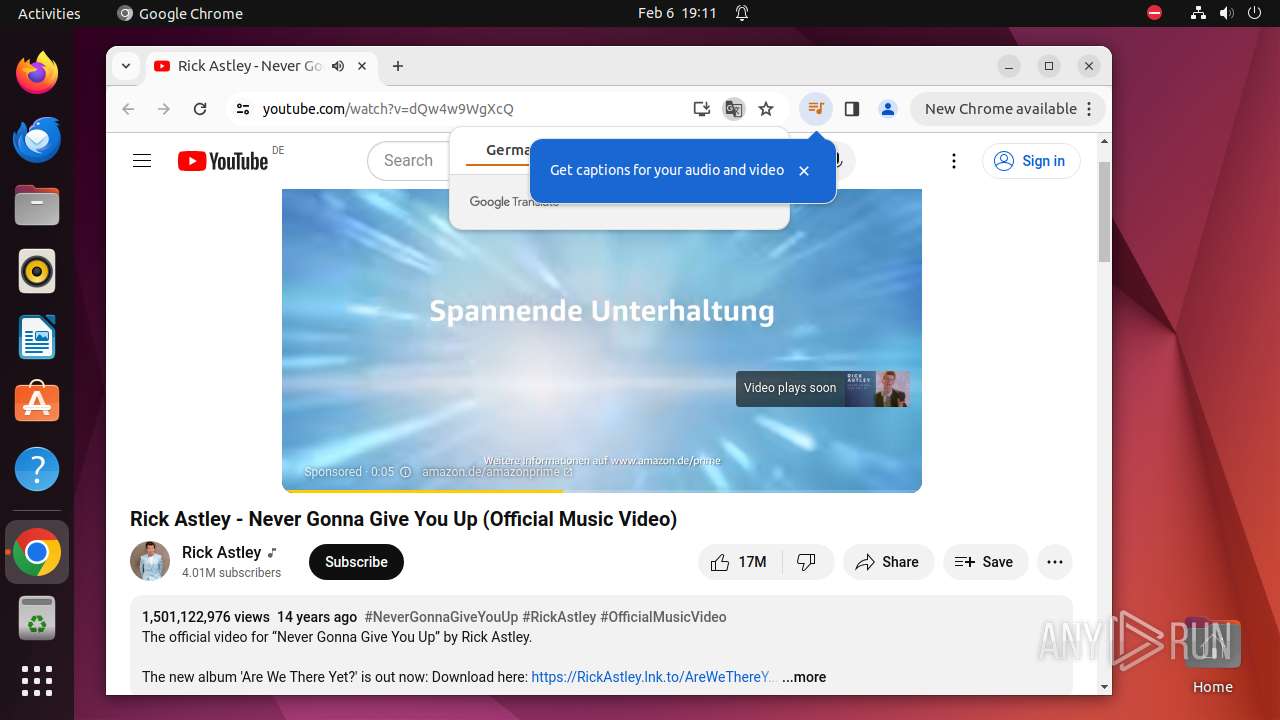Open Chrome three-dot menu
This screenshot has width=1280, height=720.
pos(1090,109)
